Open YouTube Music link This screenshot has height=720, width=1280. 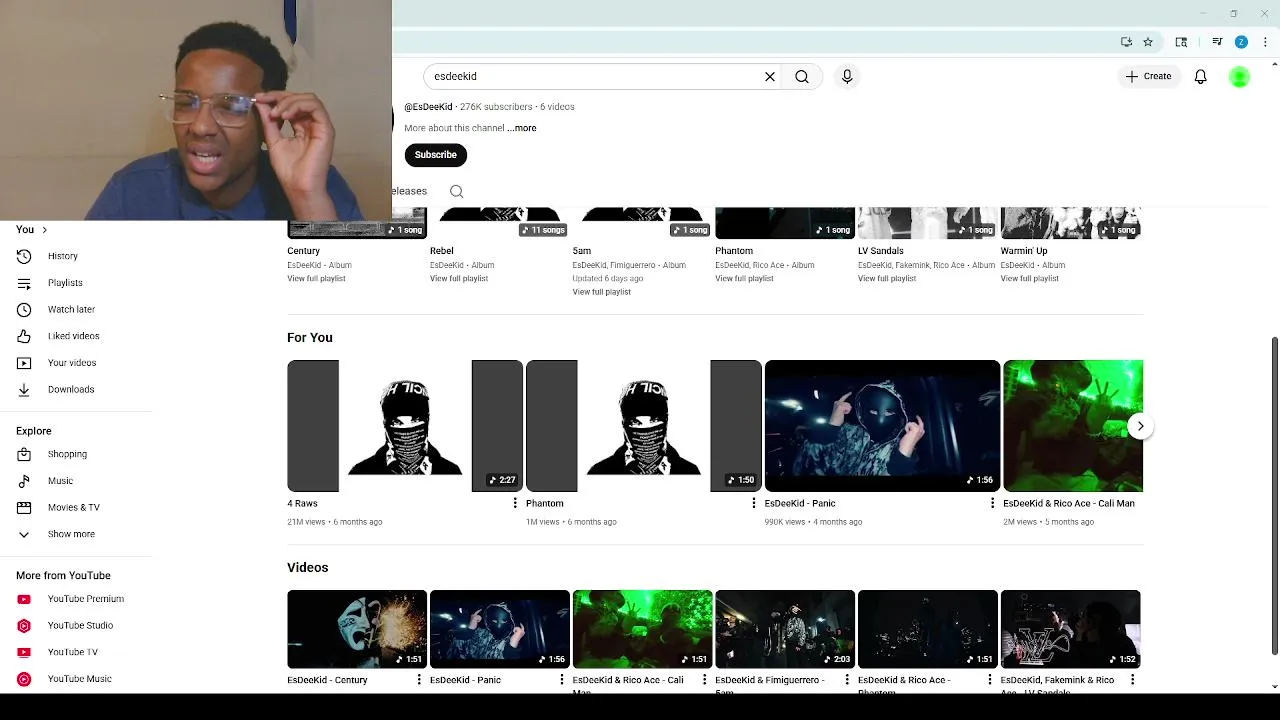coord(76,679)
